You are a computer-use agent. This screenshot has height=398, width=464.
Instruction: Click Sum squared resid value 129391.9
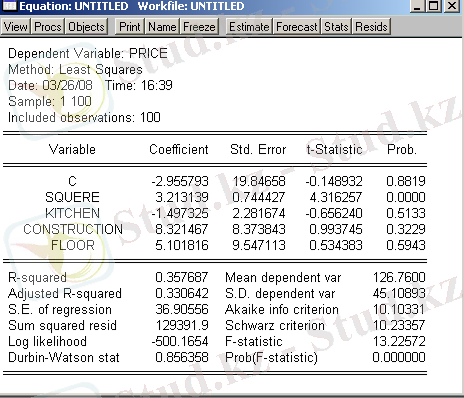point(182,325)
